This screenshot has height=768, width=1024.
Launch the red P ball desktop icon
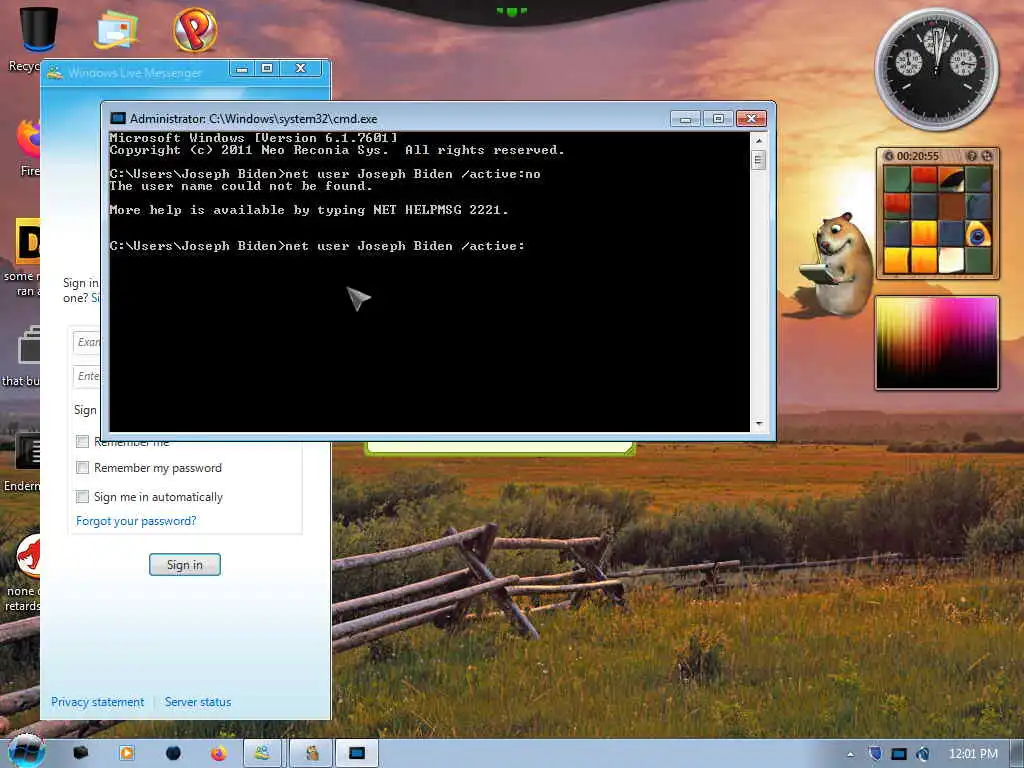pyautogui.click(x=195, y=30)
